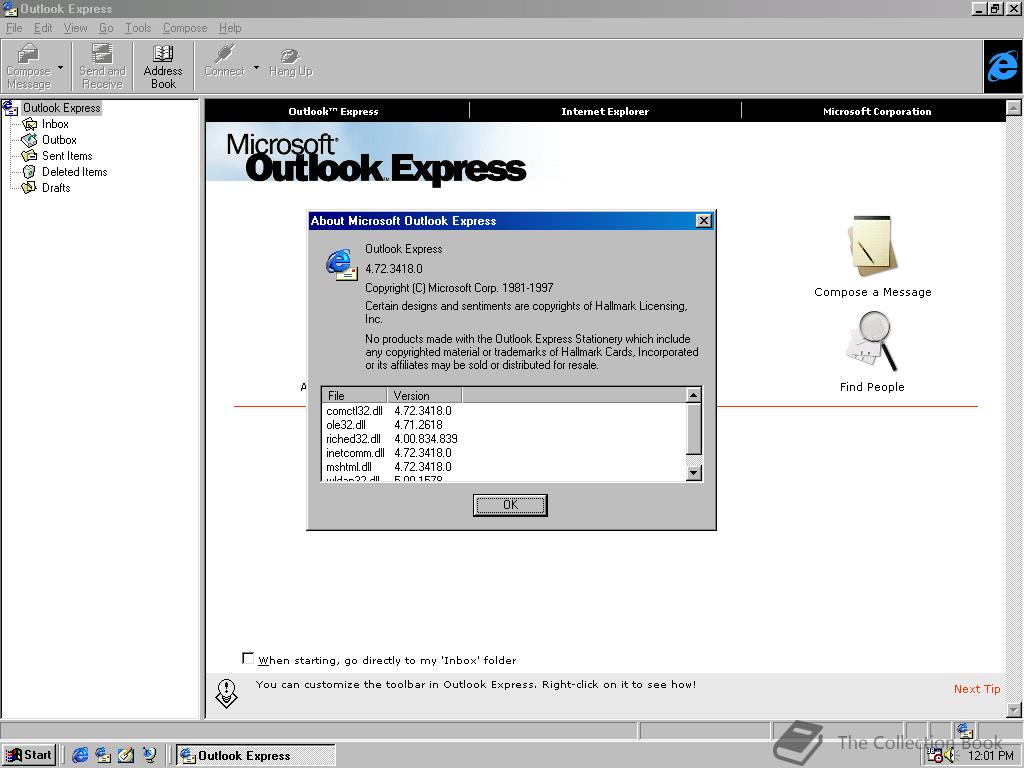Click main pane scroll down arrow
1024x768 pixels.
[x=1013, y=710]
